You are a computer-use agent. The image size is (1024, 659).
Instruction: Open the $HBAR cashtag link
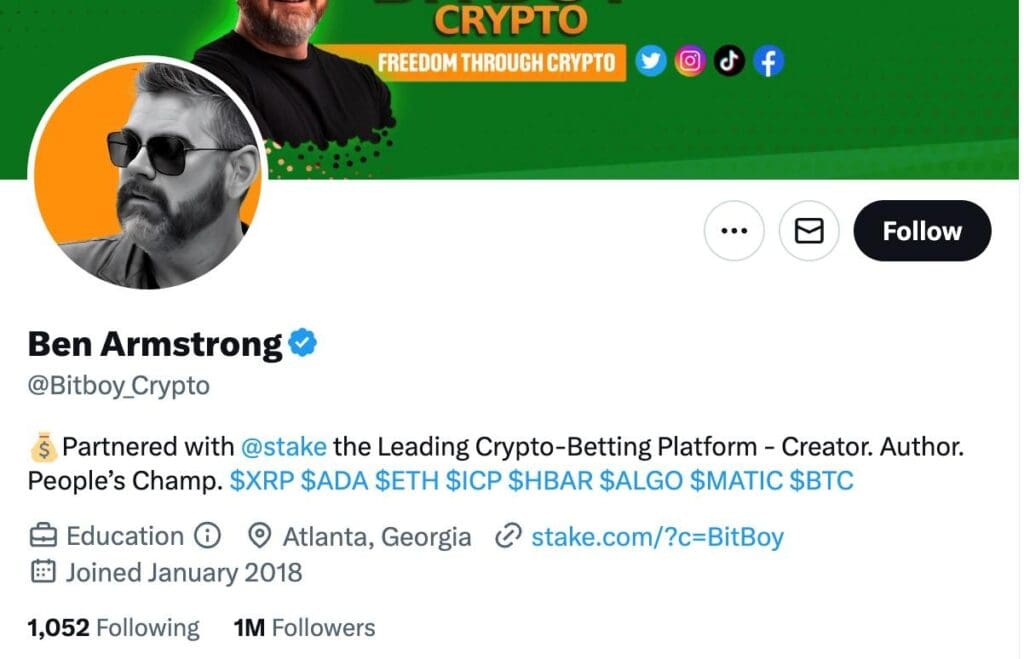pos(549,481)
